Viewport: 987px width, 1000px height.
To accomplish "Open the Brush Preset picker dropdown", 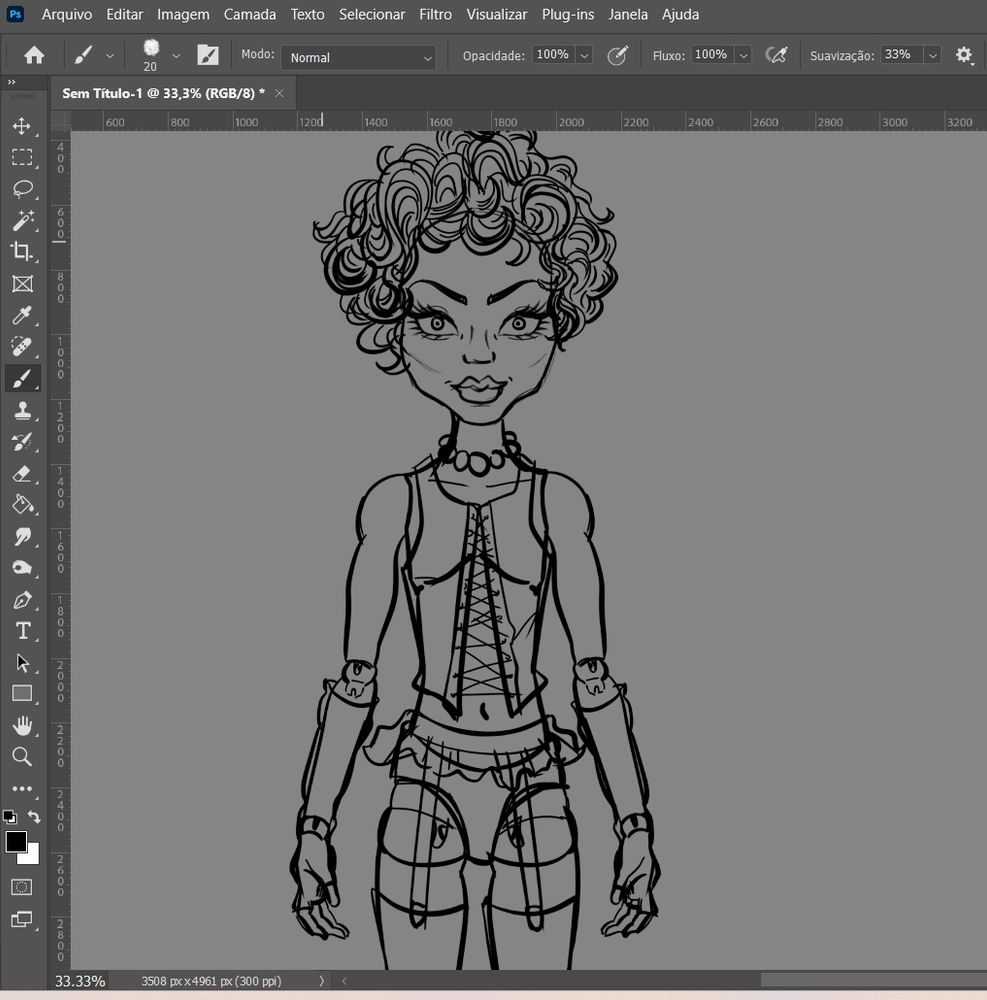I will point(176,56).
